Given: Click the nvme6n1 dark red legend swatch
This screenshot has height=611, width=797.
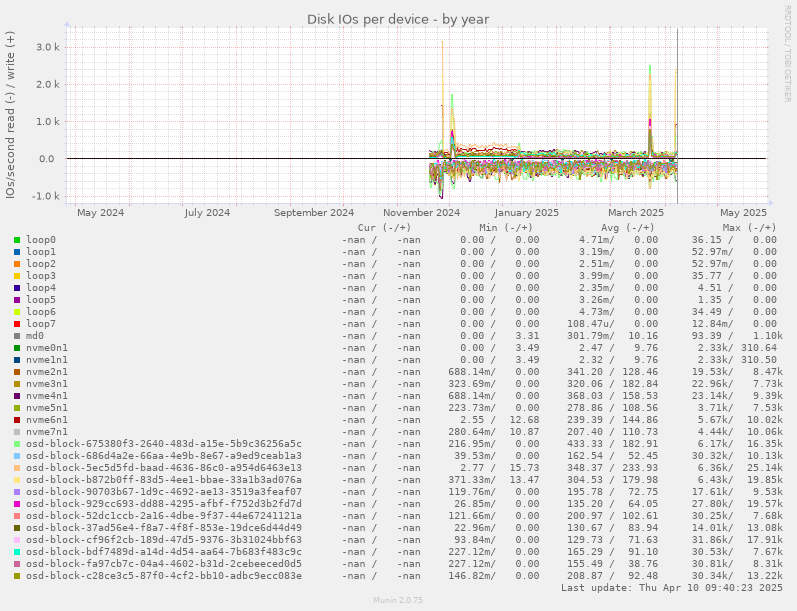Looking at the screenshot, I should click(x=17, y=420).
